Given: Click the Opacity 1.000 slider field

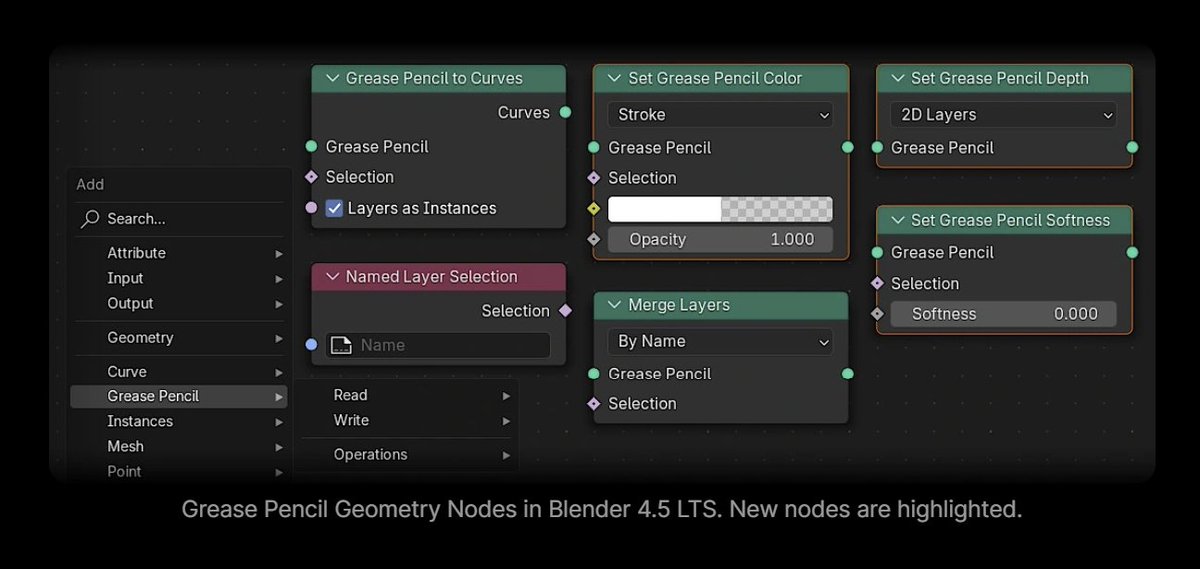Looking at the screenshot, I should [x=720, y=239].
